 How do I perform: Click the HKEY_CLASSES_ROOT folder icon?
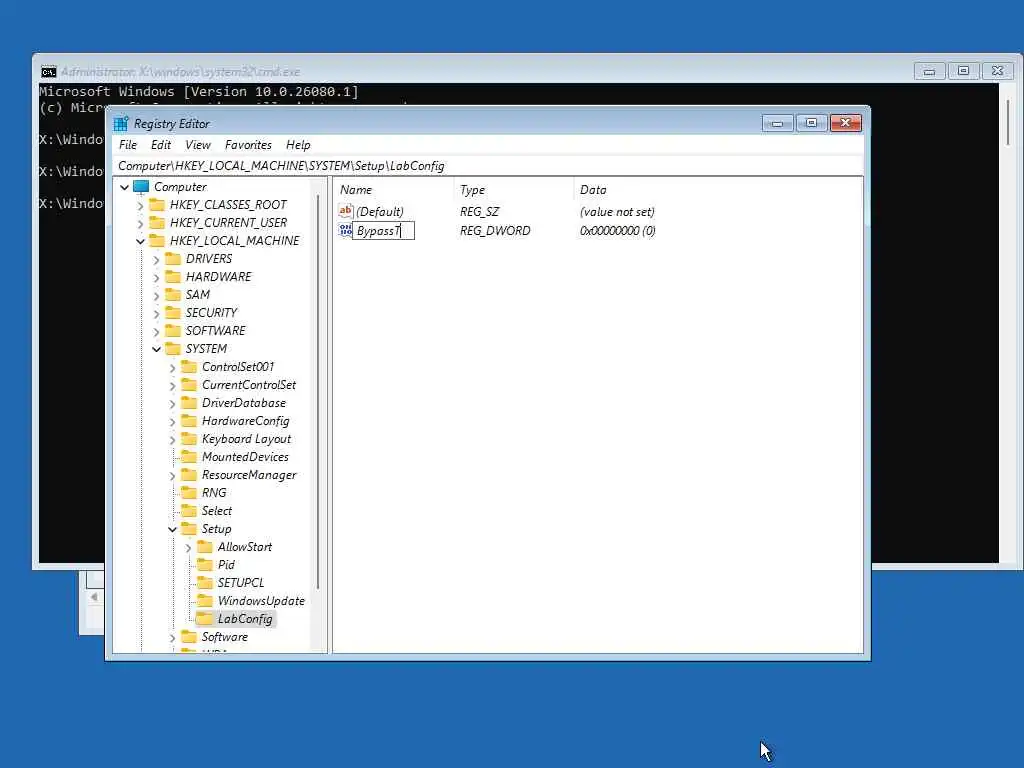pyautogui.click(x=157, y=205)
